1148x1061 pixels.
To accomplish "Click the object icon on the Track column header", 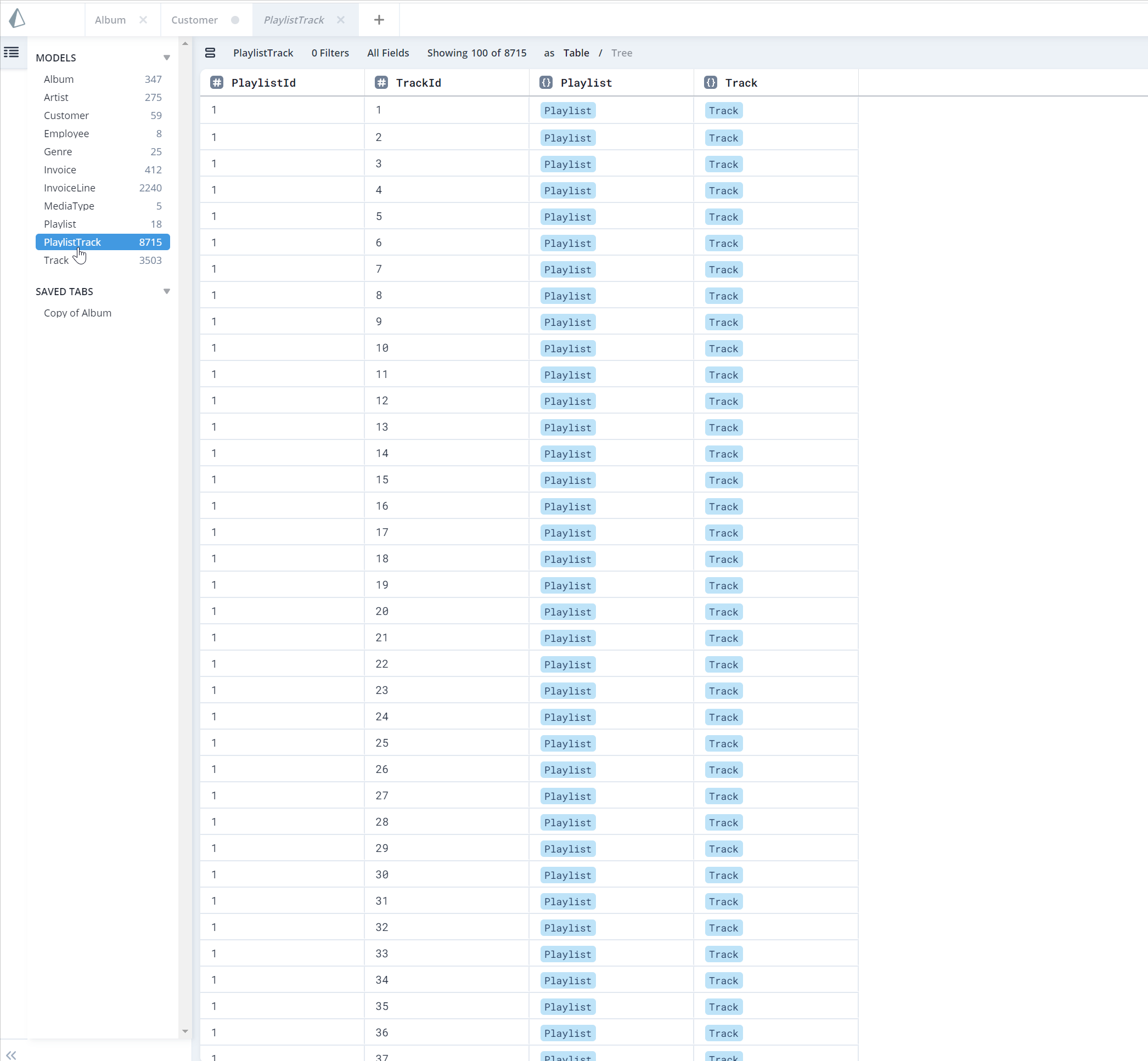I will coord(711,83).
